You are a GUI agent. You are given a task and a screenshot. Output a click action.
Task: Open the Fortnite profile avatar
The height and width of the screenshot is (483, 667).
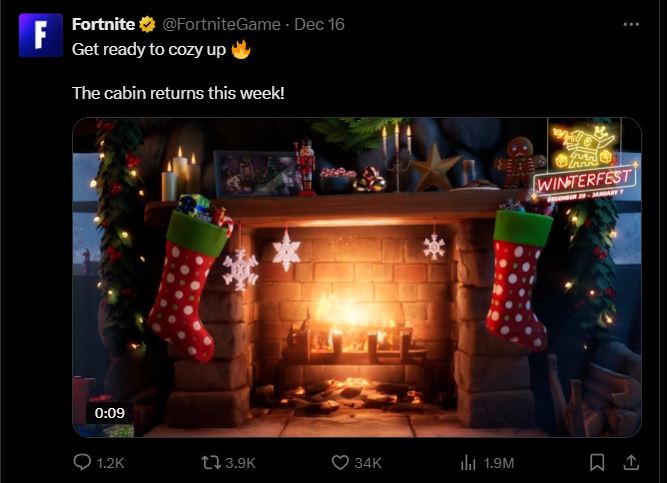click(41, 35)
